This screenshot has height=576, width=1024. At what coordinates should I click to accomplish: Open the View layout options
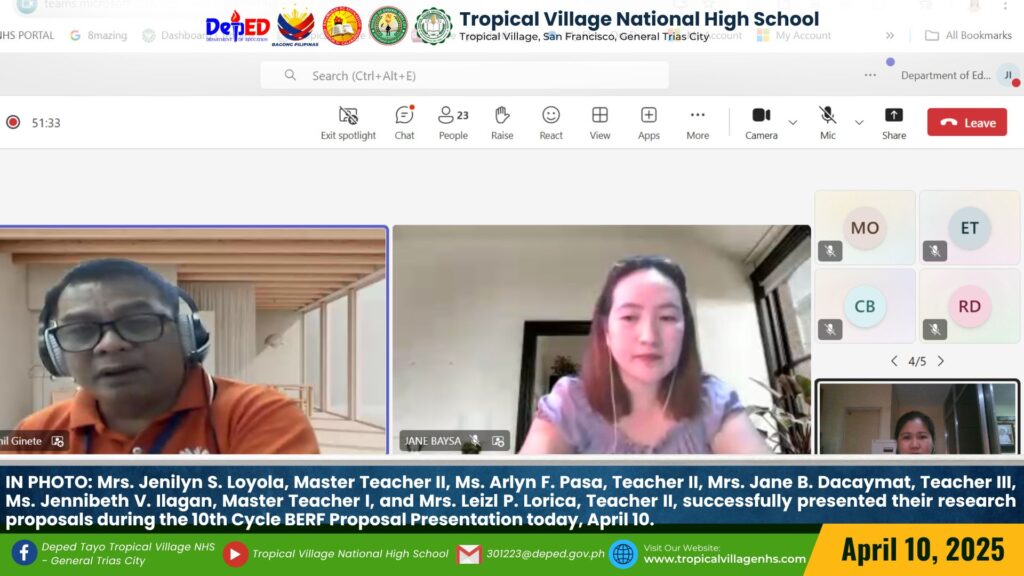(600, 122)
